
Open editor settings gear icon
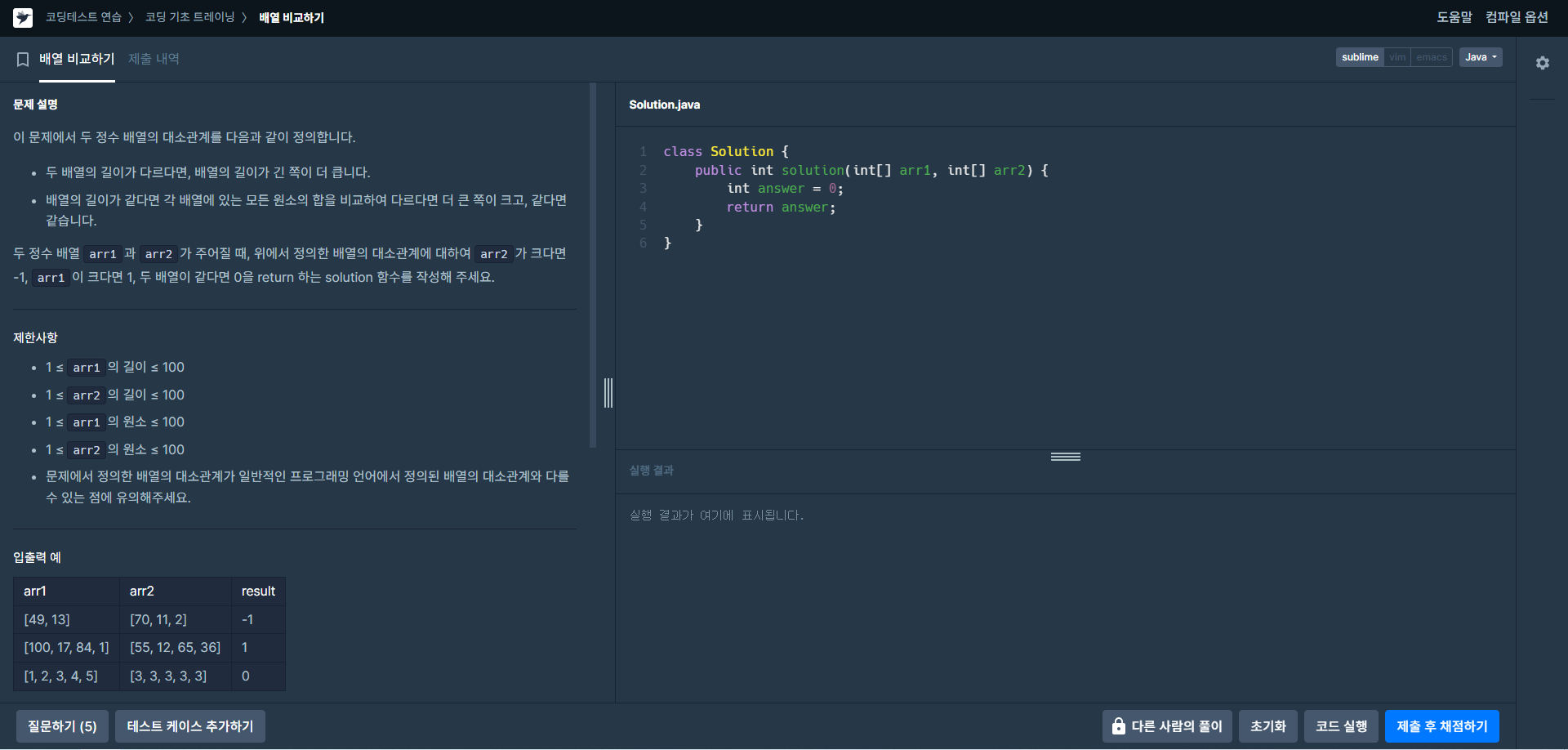pos(1542,63)
